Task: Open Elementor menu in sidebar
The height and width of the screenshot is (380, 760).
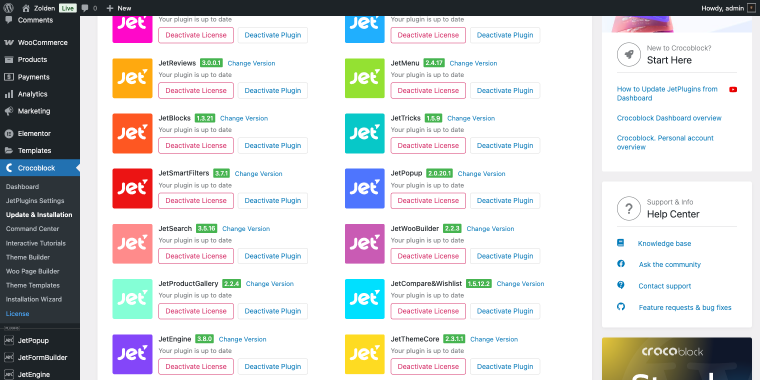Action: point(40,133)
